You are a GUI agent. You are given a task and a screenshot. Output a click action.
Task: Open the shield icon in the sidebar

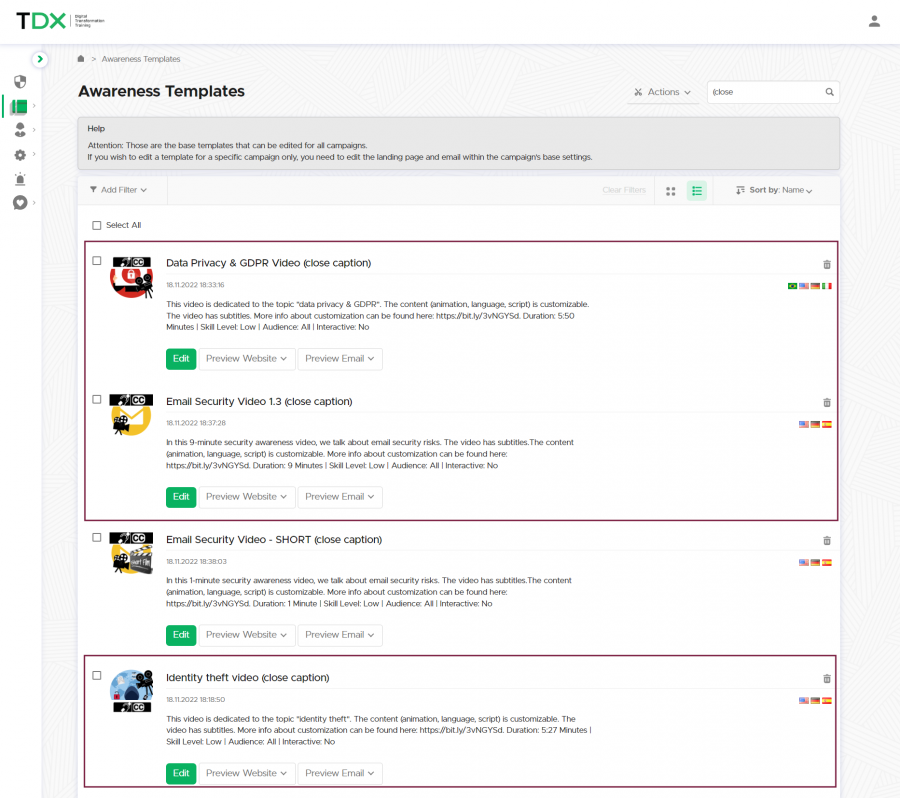[x=20, y=82]
